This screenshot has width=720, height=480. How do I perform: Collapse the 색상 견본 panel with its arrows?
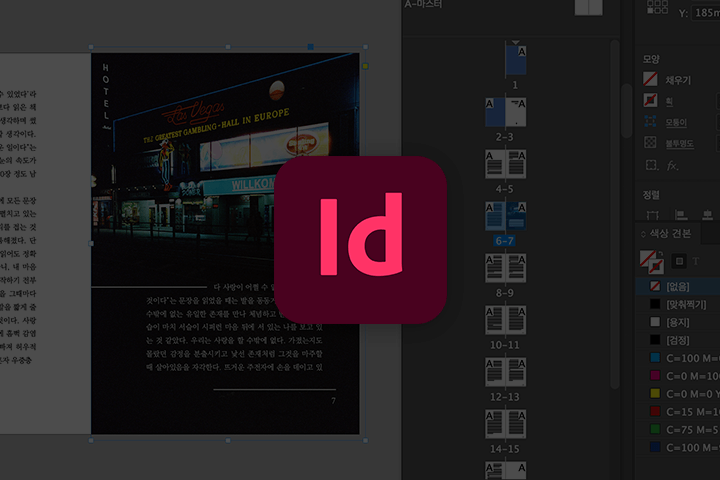(x=643, y=234)
